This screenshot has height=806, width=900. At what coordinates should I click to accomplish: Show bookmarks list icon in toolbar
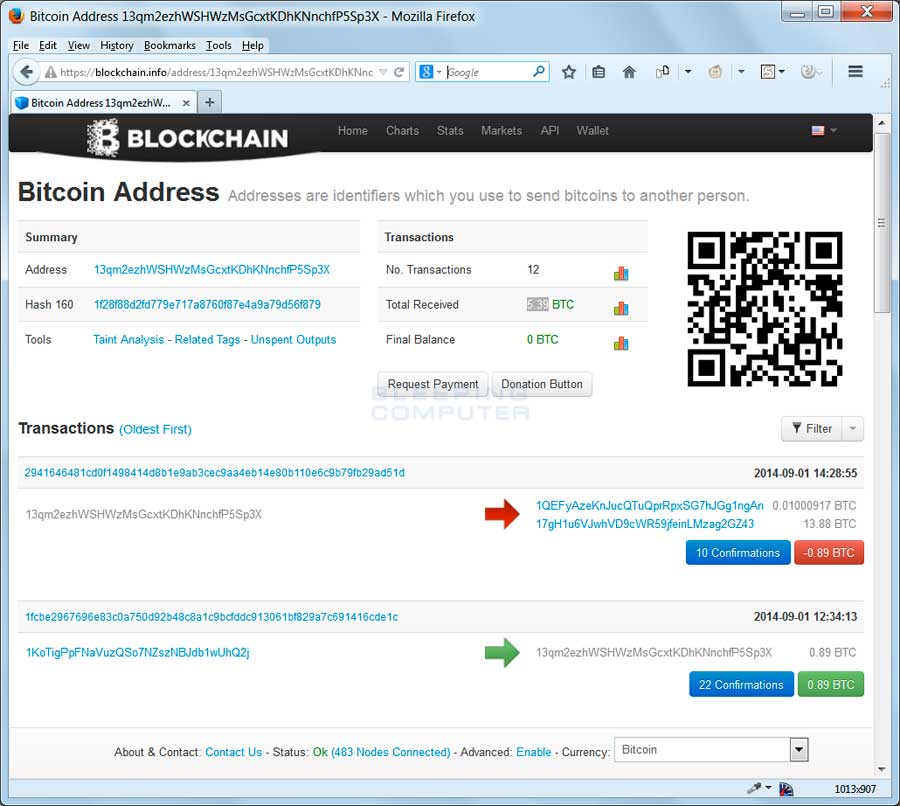click(599, 72)
